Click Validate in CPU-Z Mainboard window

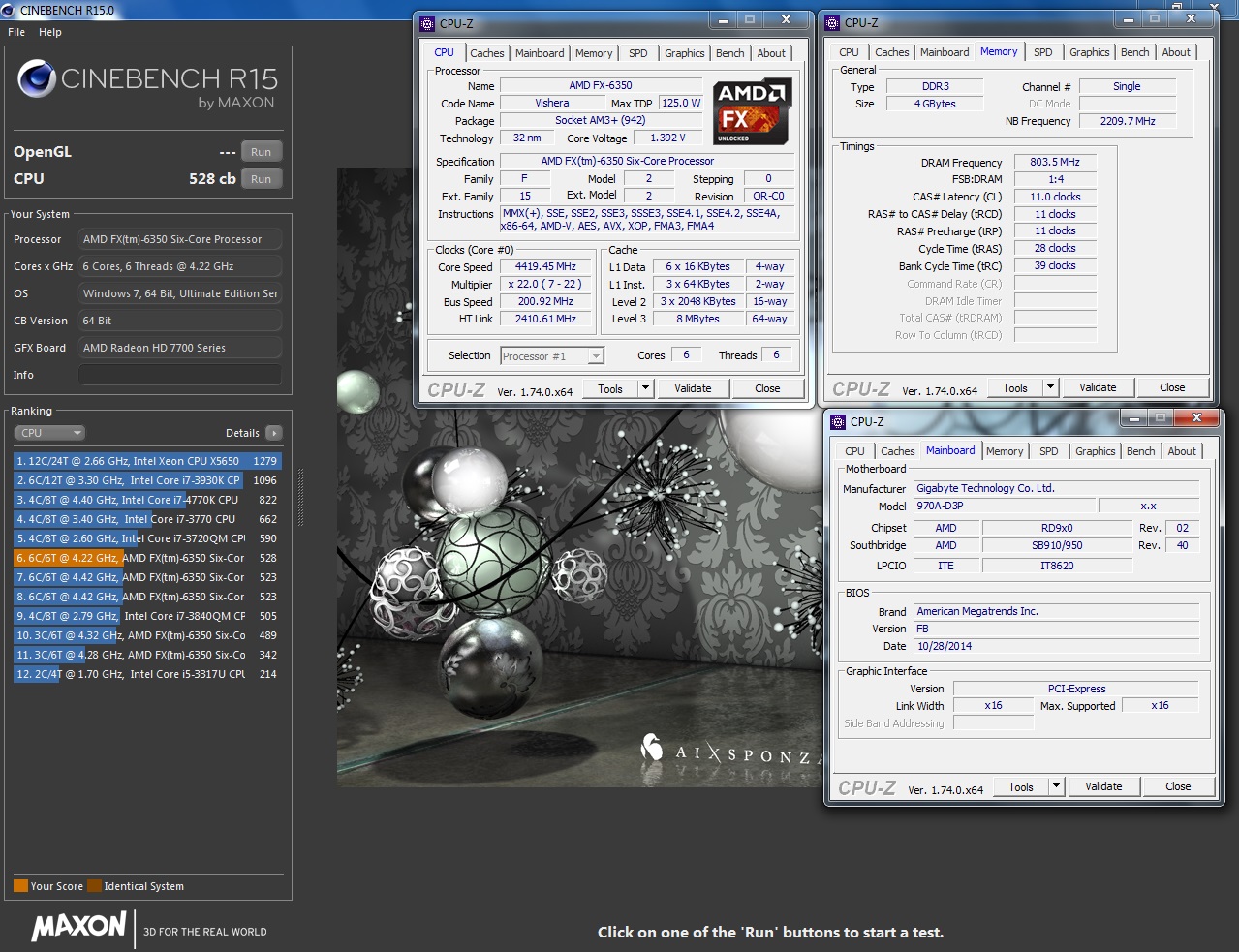point(1103,786)
